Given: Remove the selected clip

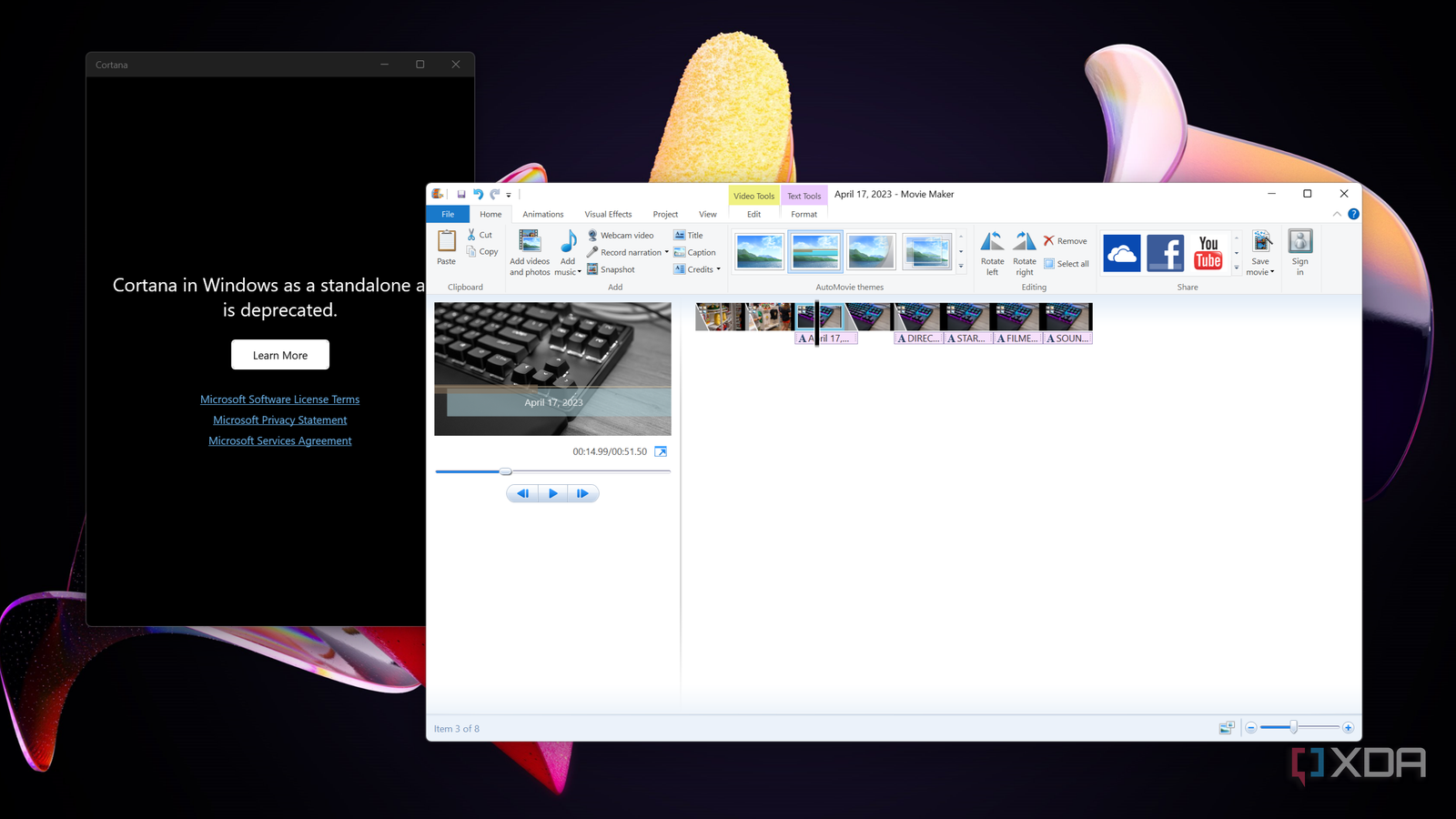Looking at the screenshot, I should click(x=1066, y=240).
